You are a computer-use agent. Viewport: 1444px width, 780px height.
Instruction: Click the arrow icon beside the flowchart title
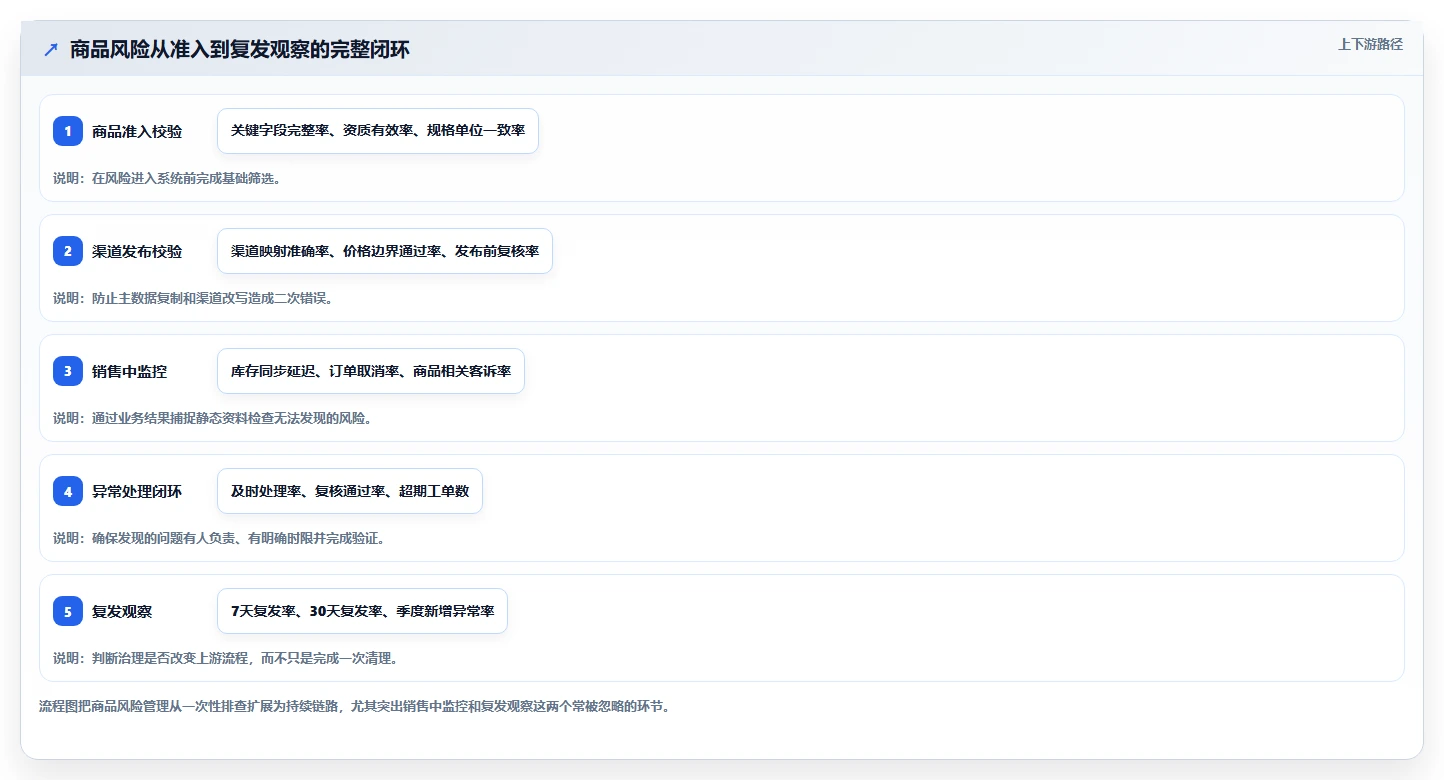pos(51,49)
